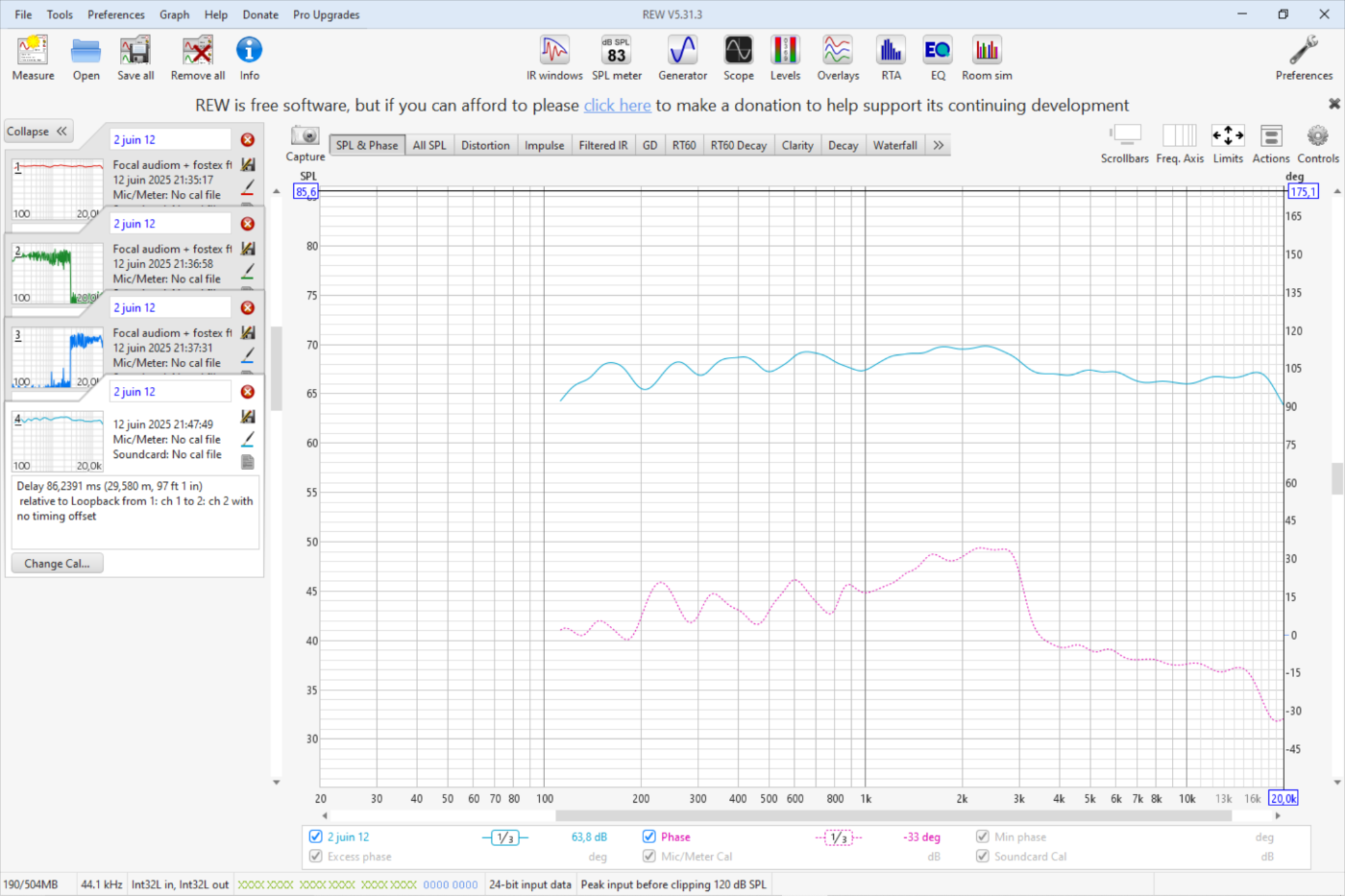
Task: Show more graph tabs with chevron
Action: click(939, 145)
